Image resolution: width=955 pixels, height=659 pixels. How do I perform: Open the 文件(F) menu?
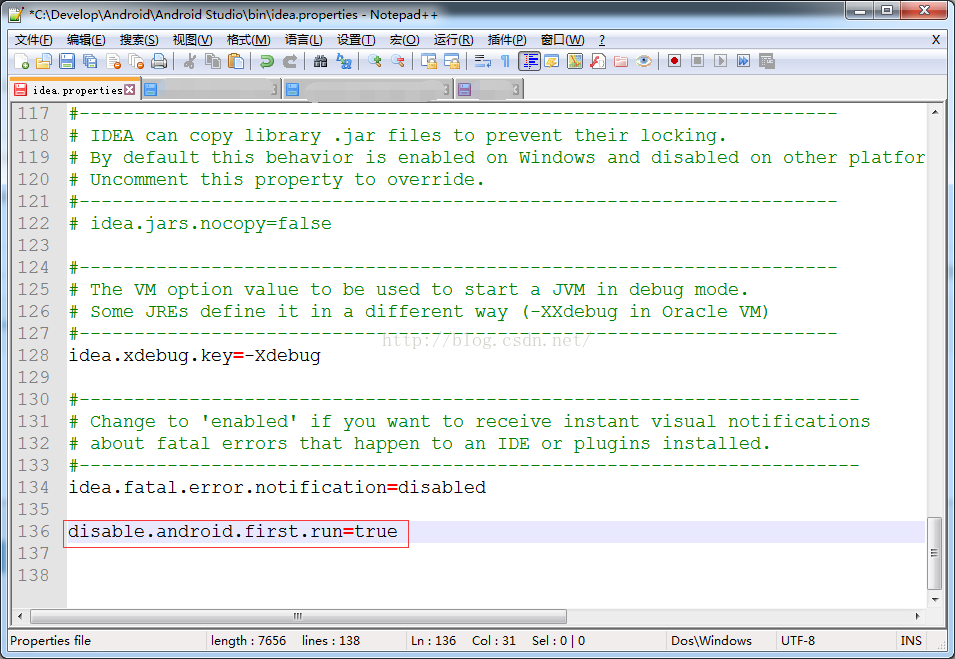[33, 40]
